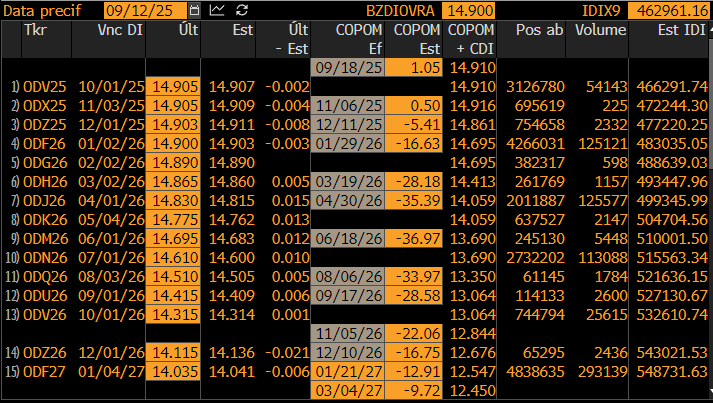Edit the Data precif date field
This screenshot has height=403, width=713.
(145, 10)
